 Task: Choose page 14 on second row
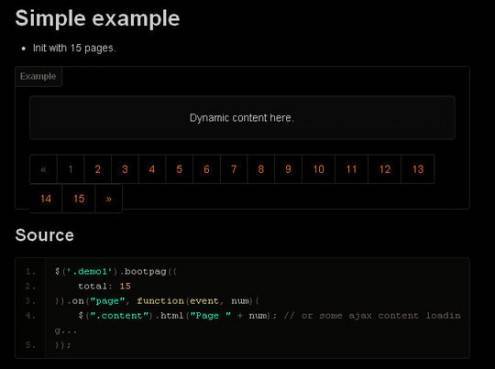coord(46,199)
